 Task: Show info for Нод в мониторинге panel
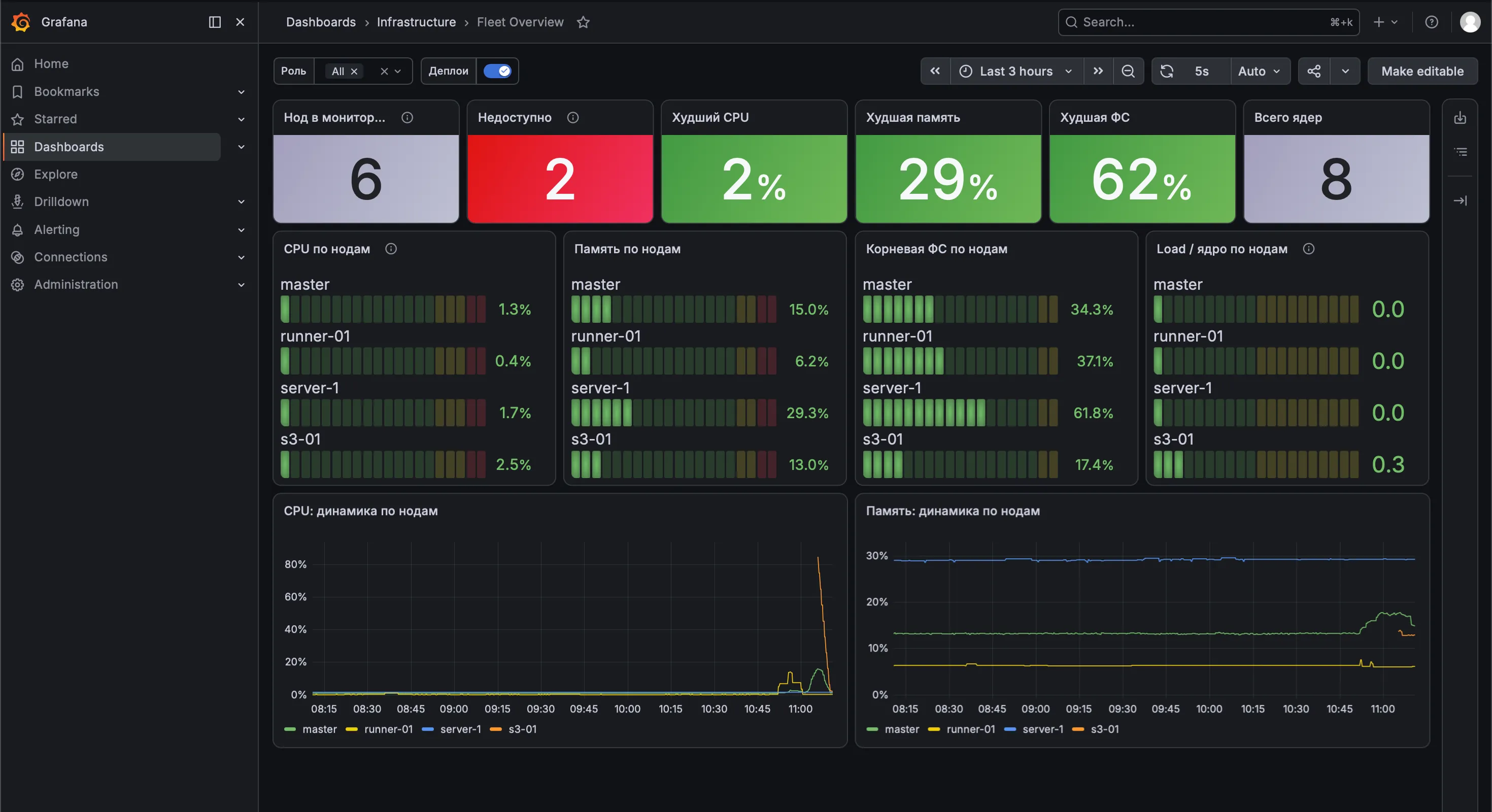click(407, 118)
